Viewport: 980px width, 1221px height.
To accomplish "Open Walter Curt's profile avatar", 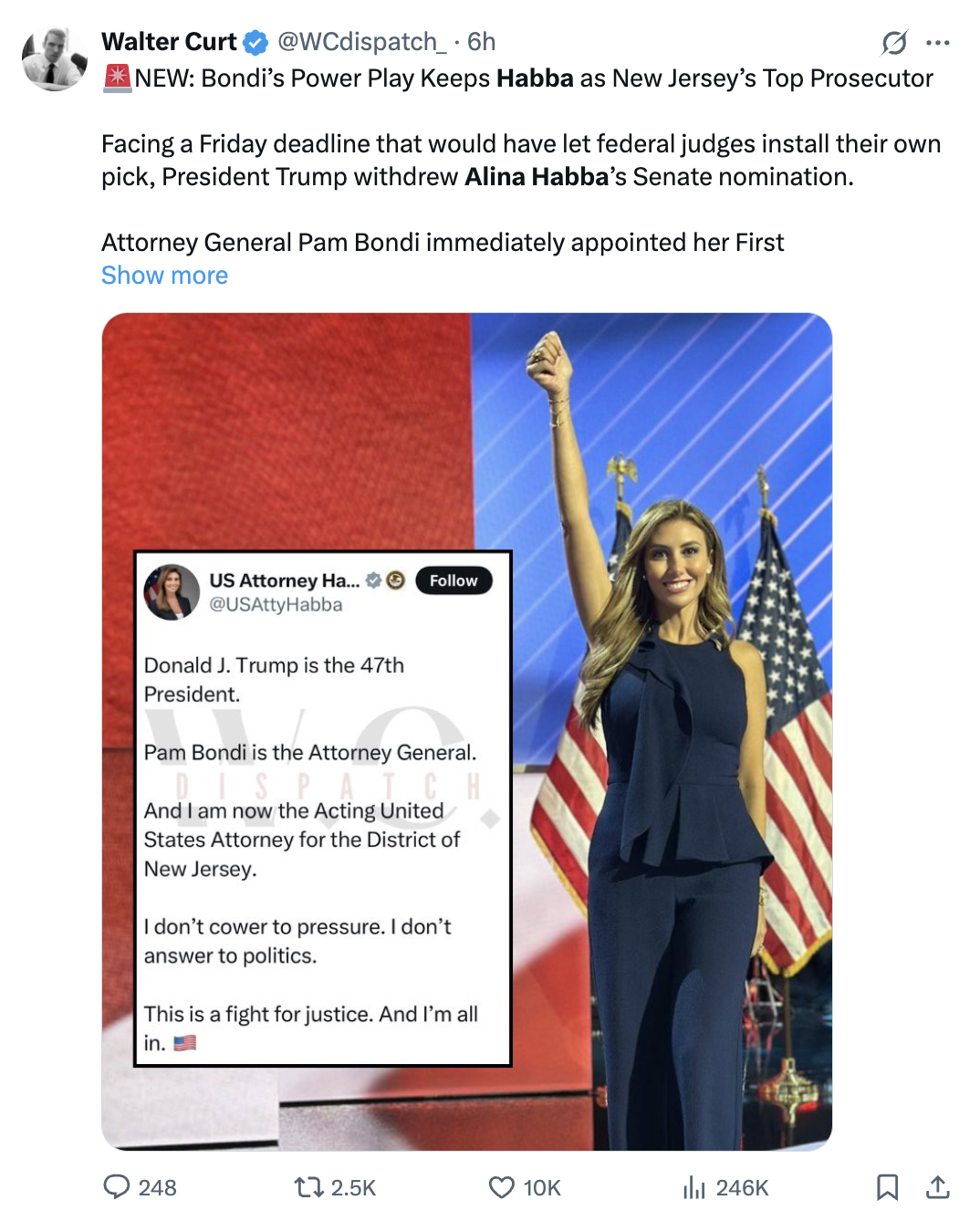I will (55, 58).
